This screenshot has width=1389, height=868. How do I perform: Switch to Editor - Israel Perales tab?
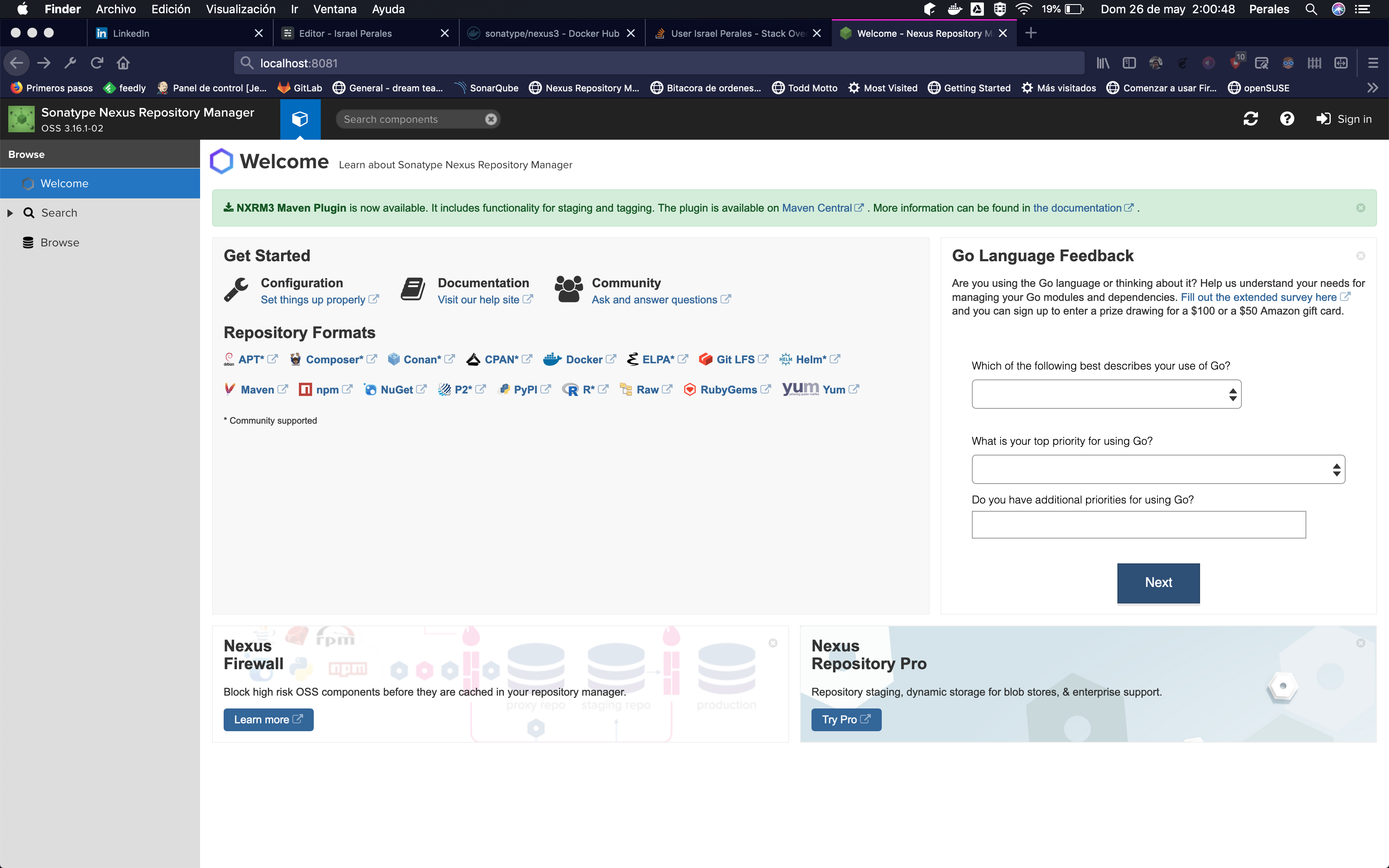365,33
